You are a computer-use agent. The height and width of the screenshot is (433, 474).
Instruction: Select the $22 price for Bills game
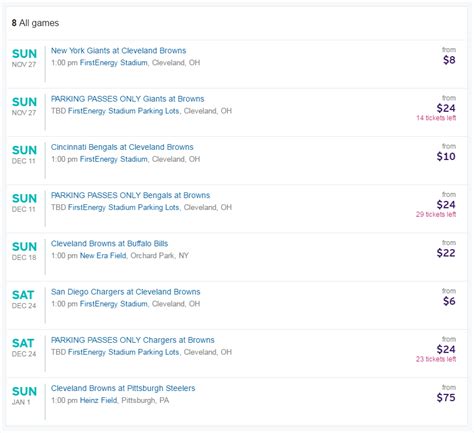(446, 253)
